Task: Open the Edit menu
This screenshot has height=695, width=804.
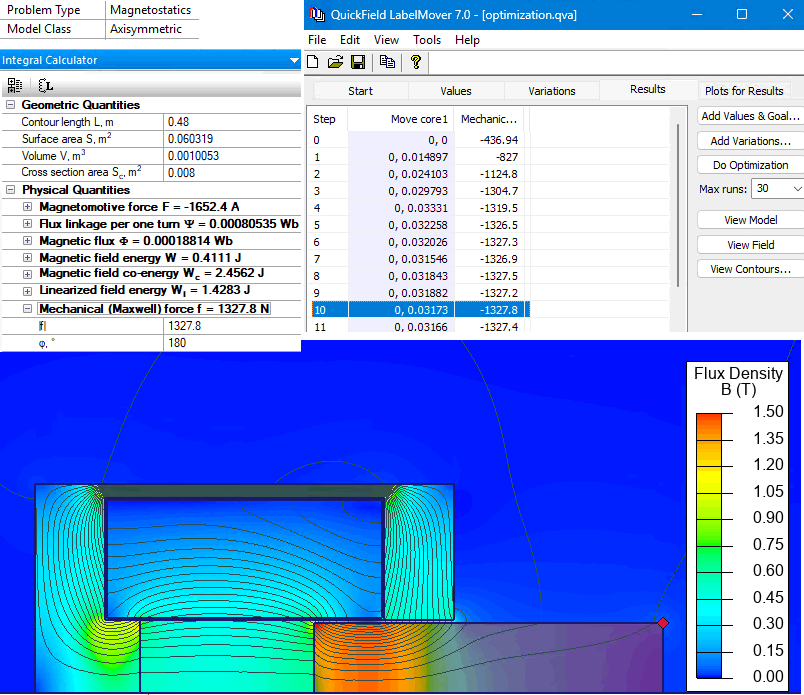Action: point(350,40)
